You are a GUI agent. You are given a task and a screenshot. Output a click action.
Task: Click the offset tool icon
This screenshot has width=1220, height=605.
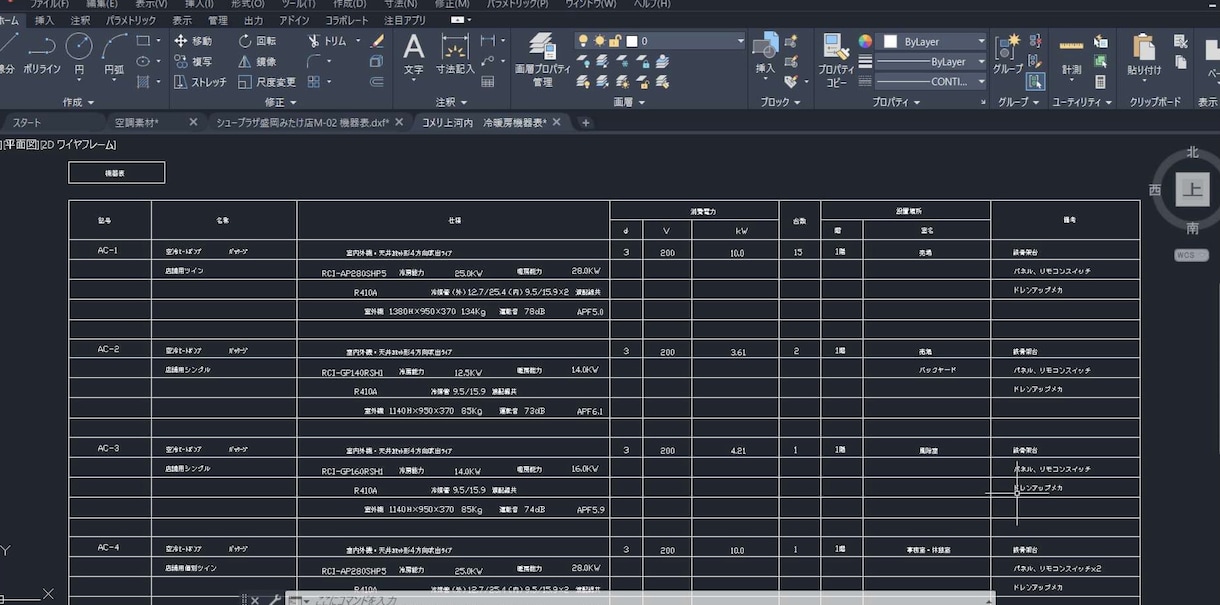coord(377,82)
